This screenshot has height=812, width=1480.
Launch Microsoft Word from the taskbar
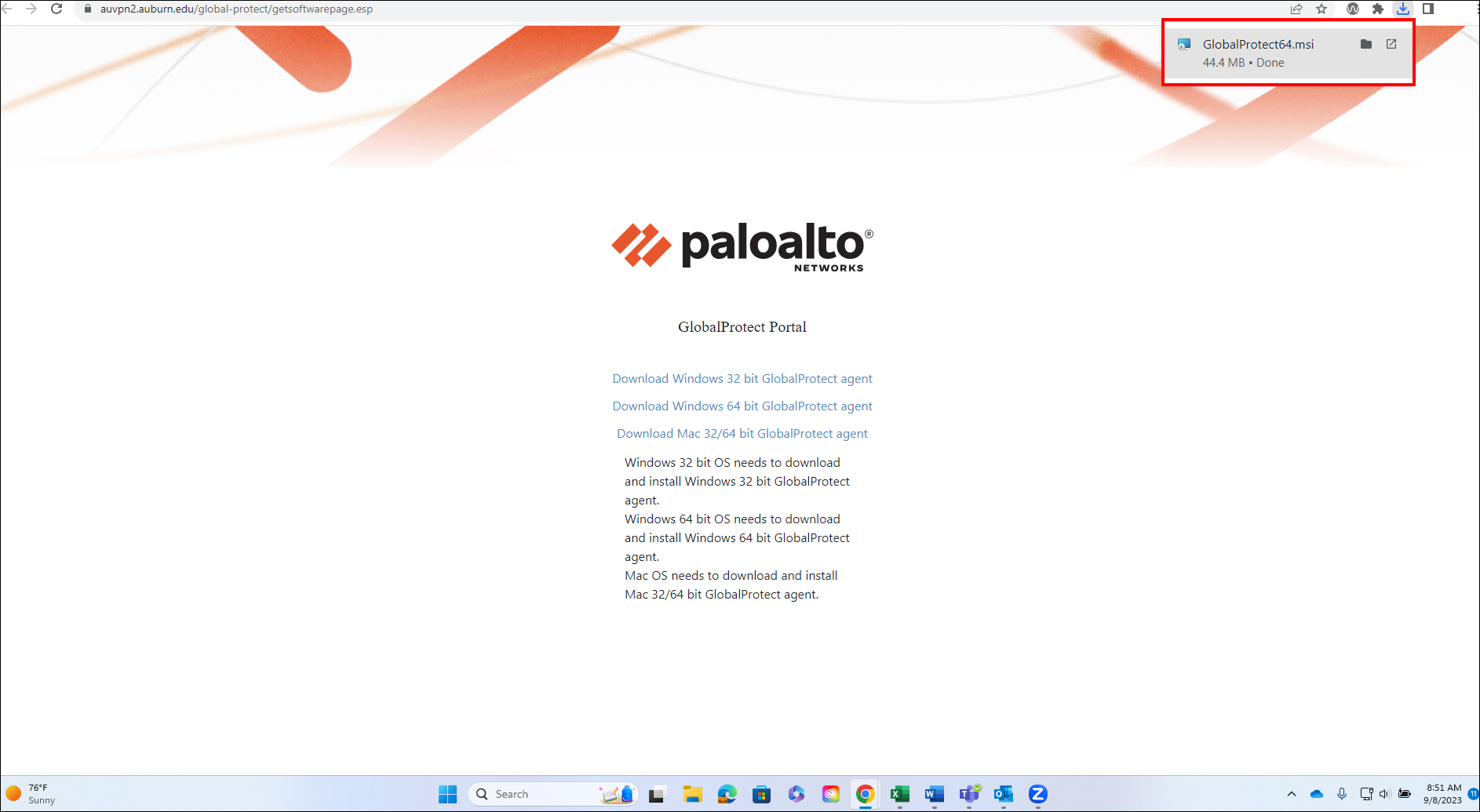(934, 794)
